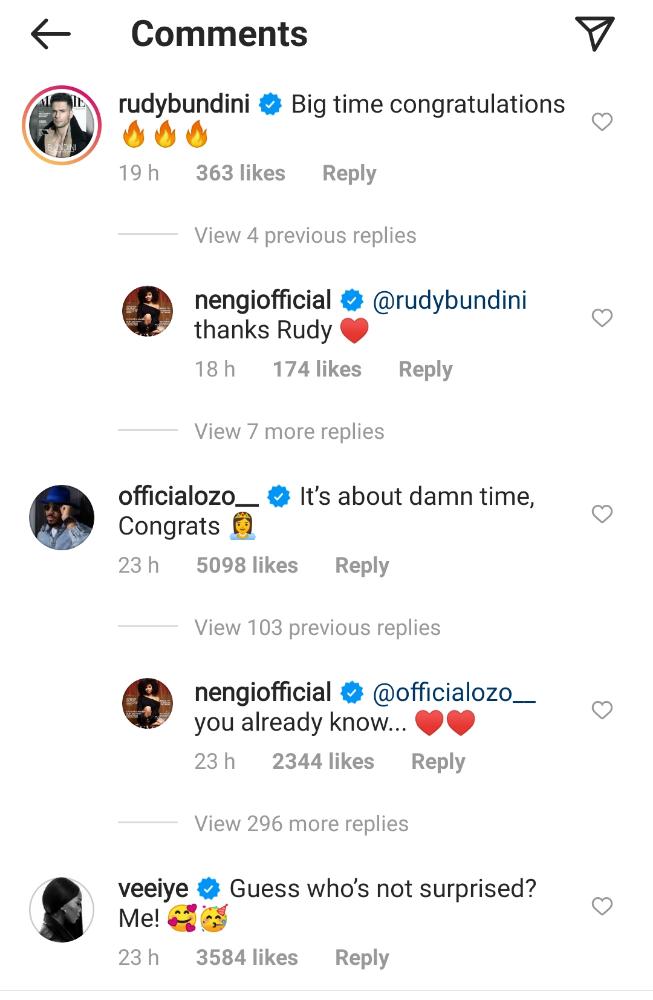Screen dimensions: 653x1000
Task: Open the @officialozo__ mention link
Action: pyautogui.click(x=454, y=692)
